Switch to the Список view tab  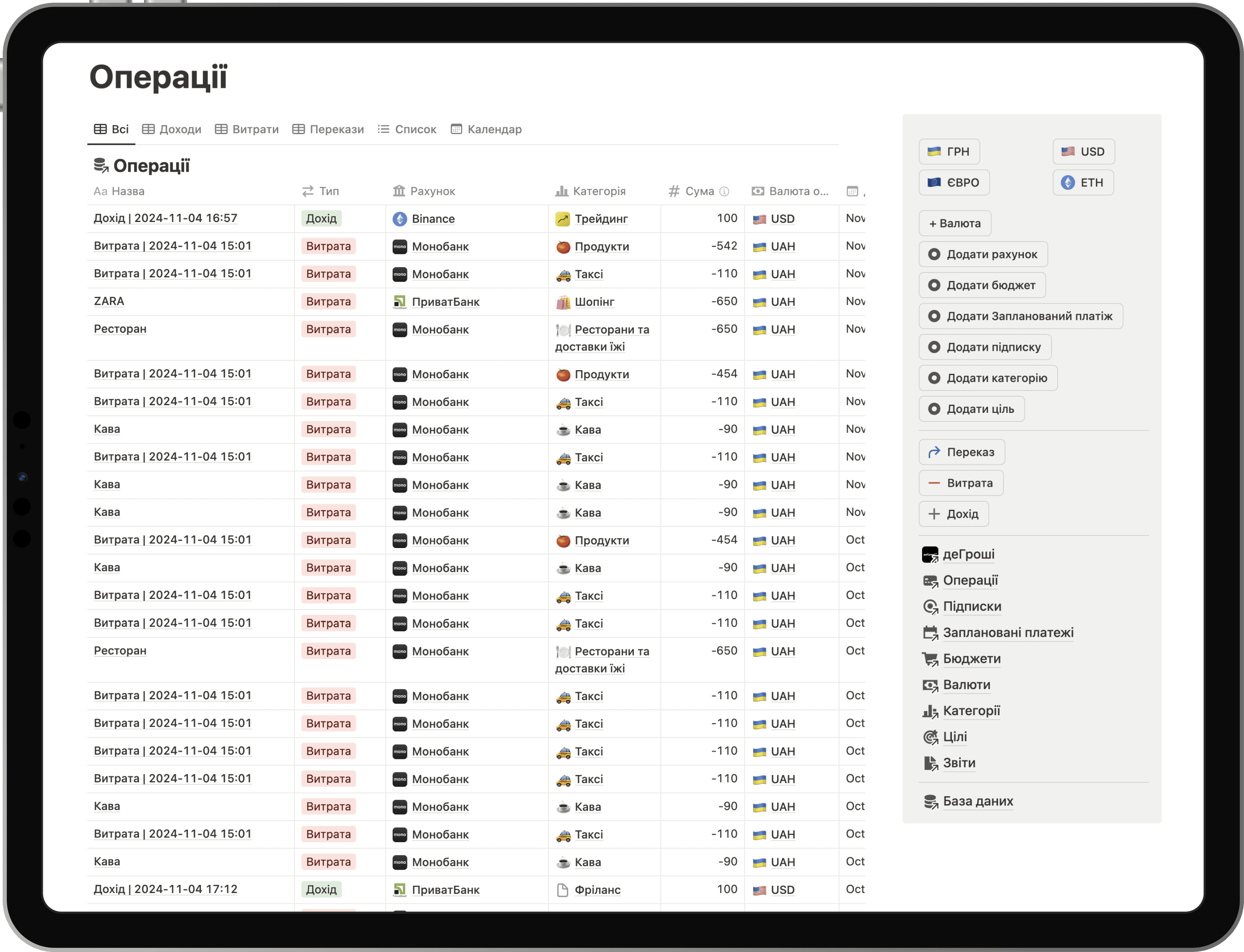coord(407,129)
